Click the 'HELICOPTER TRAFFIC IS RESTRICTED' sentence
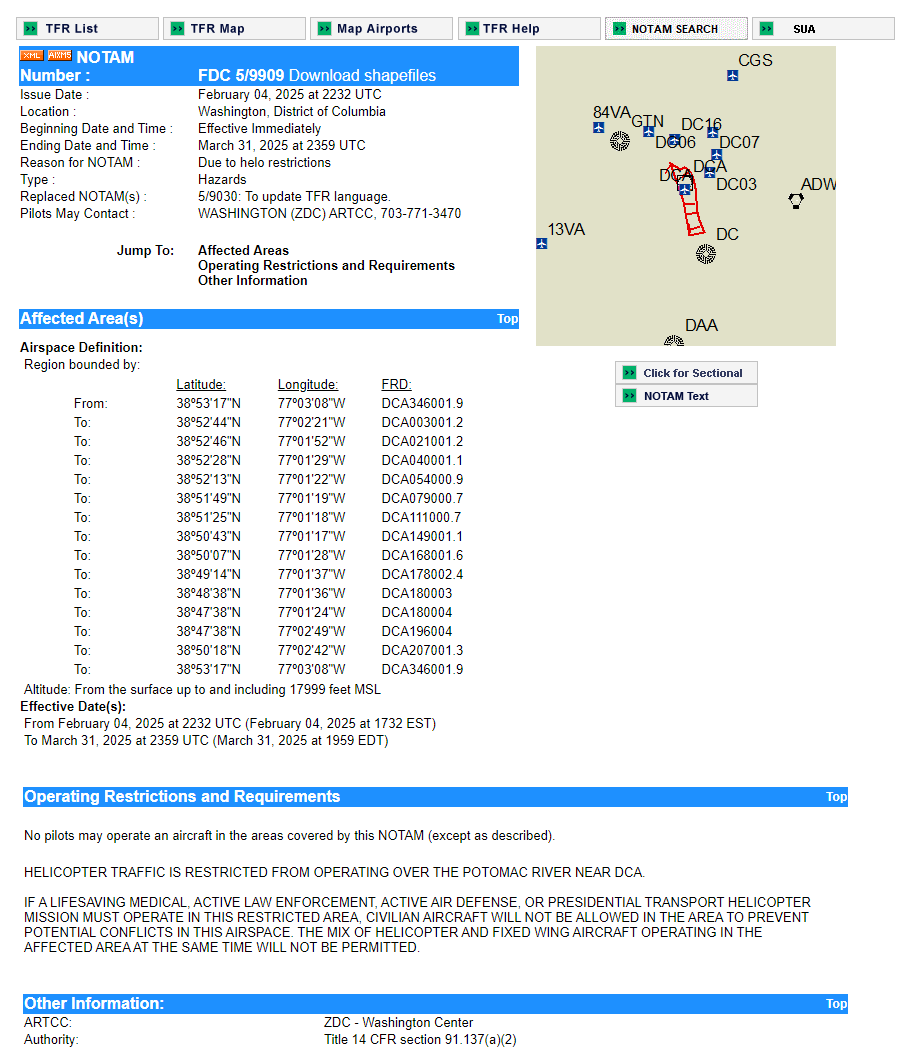 [334, 872]
